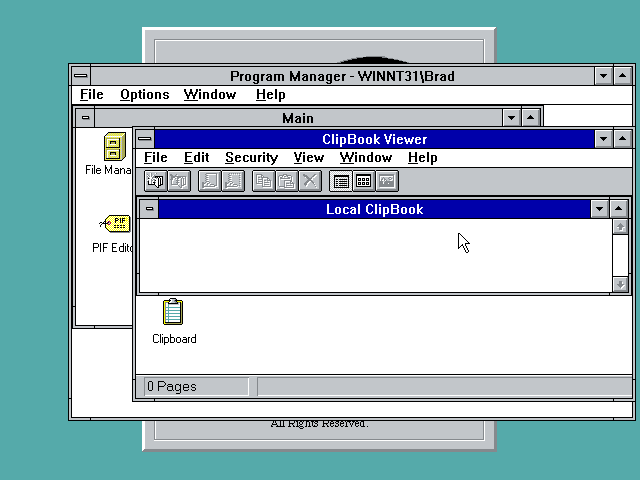
Task: Click the Local ClipBook scroll up arrow
Action: pos(620,227)
